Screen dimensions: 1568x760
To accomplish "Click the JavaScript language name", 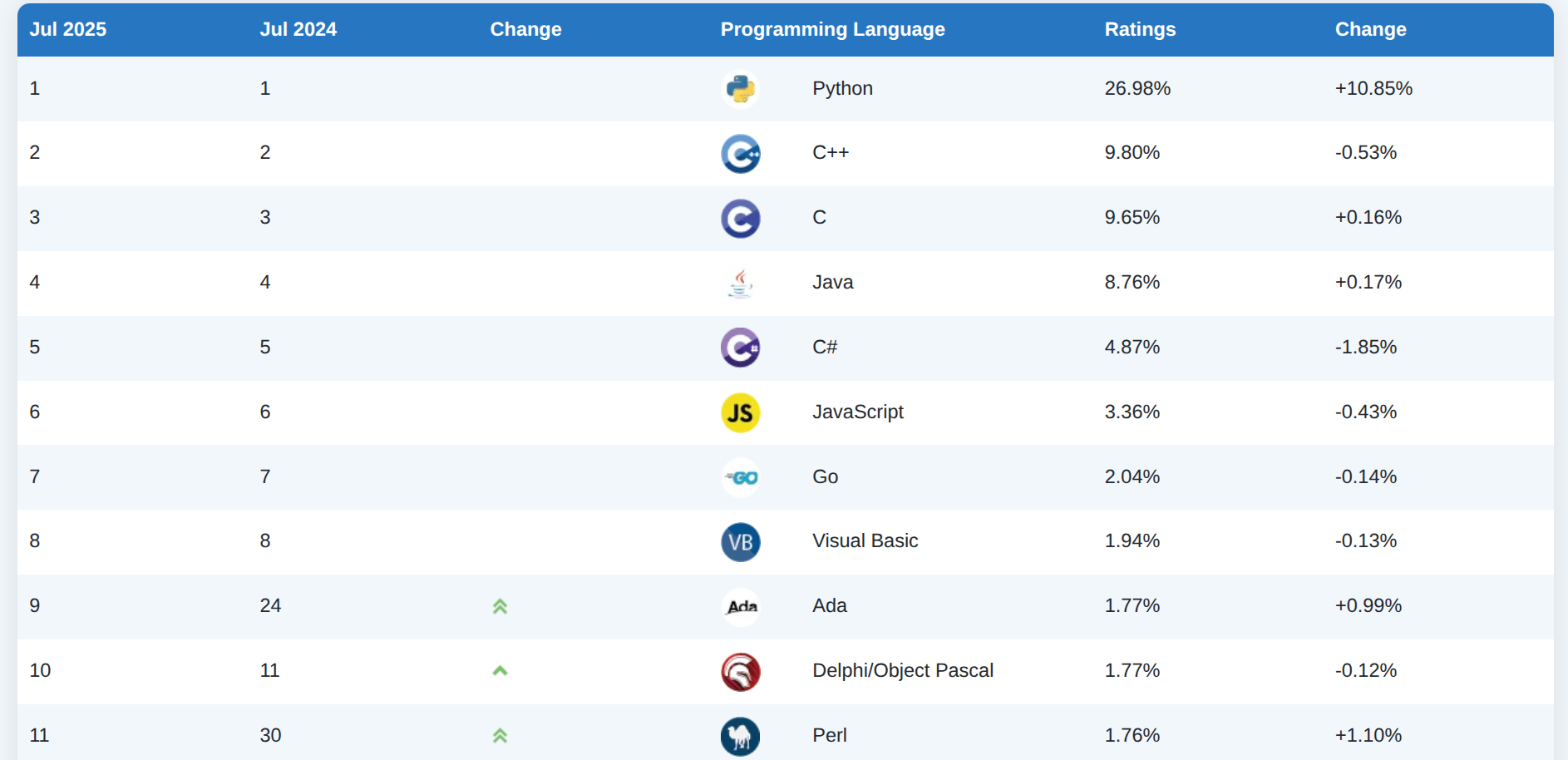I will (x=857, y=412).
